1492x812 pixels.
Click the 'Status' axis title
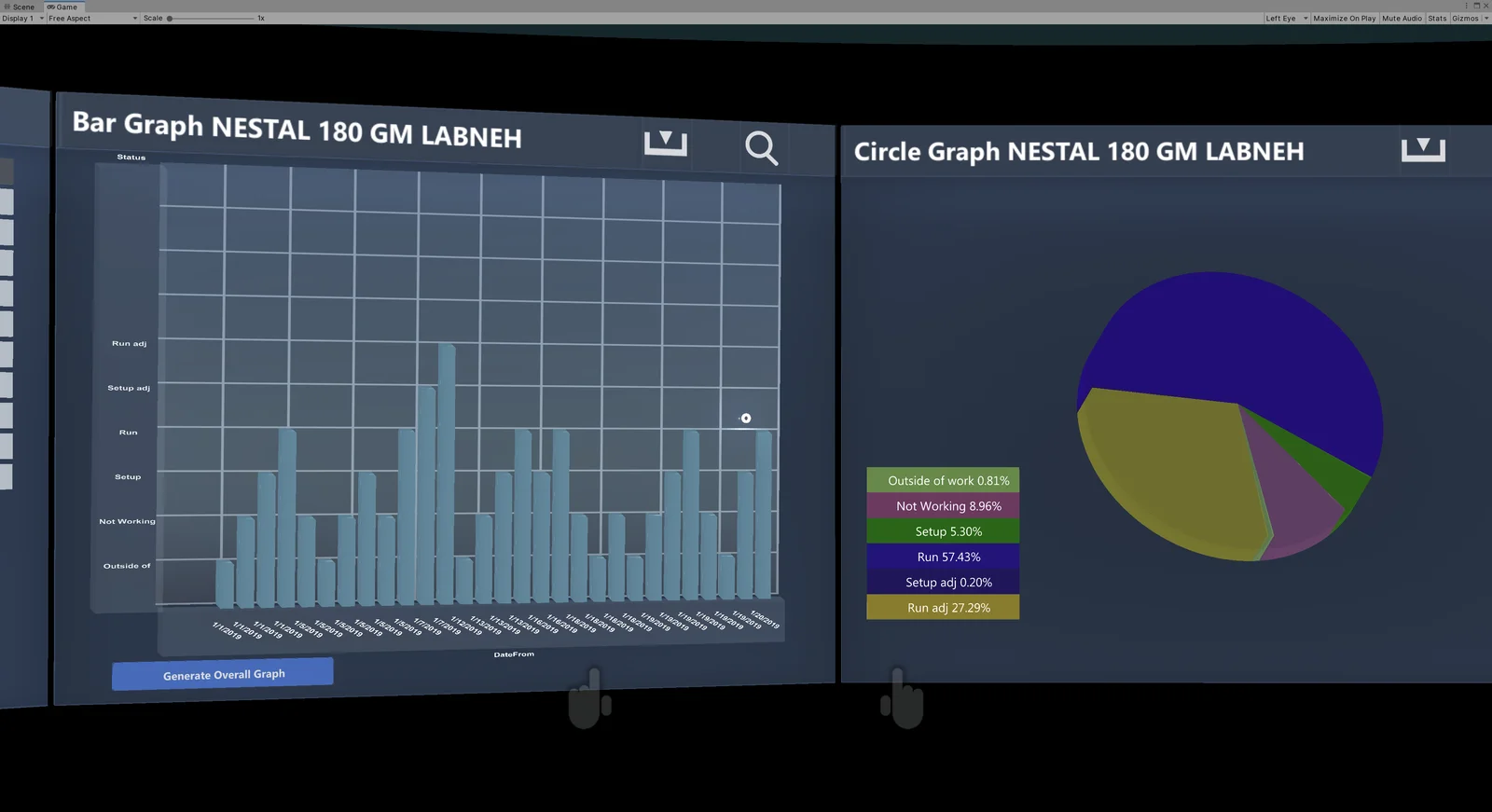point(131,157)
